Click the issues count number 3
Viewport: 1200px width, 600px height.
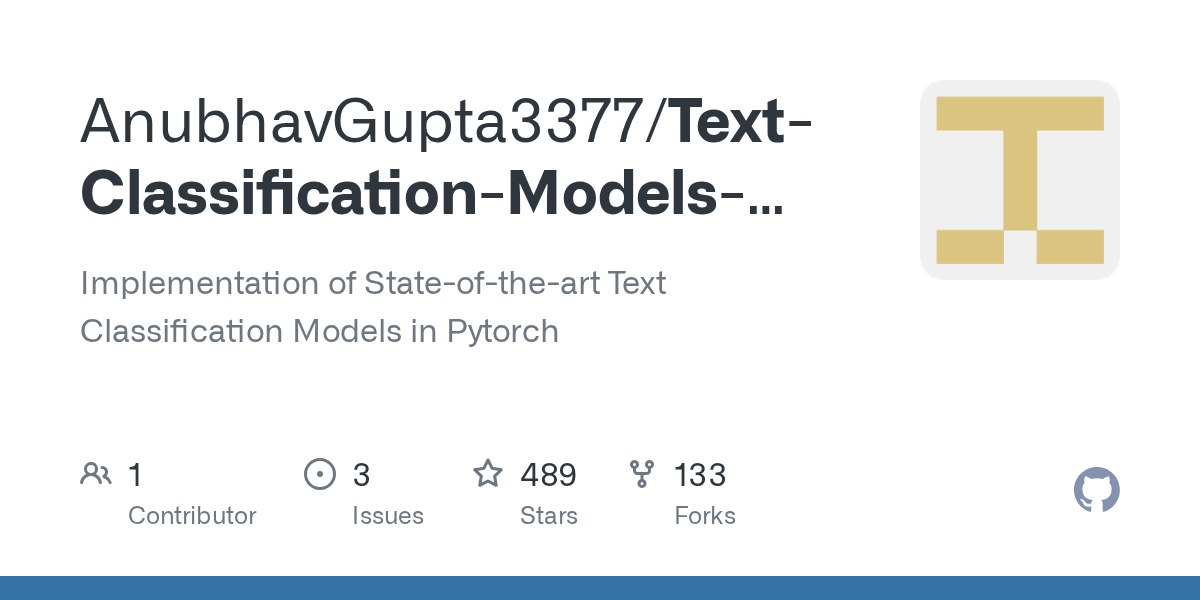(361, 475)
